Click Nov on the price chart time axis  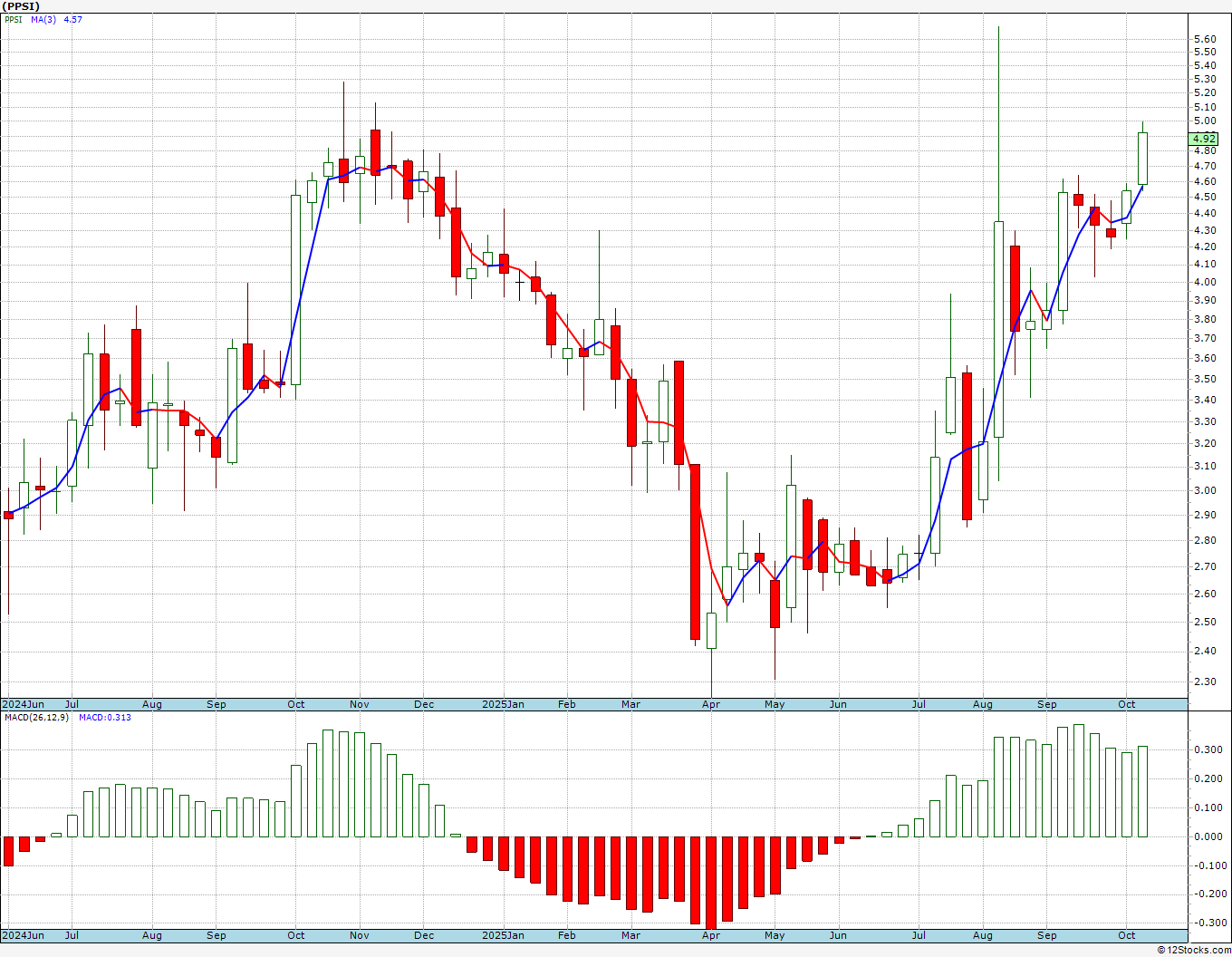pyautogui.click(x=360, y=704)
